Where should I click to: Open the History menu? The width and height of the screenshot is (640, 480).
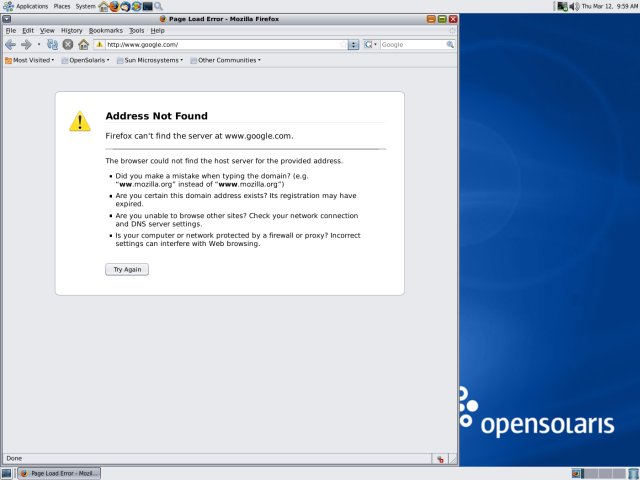[x=71, y=31]
